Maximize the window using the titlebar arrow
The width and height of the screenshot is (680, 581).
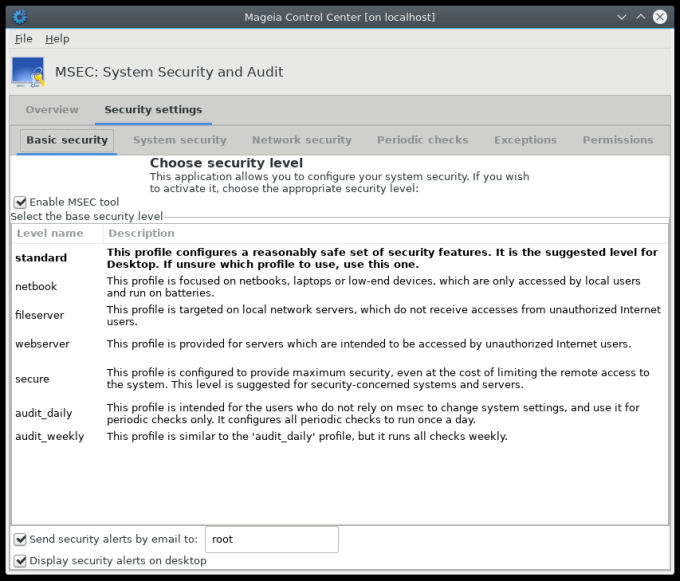[640, 17]
